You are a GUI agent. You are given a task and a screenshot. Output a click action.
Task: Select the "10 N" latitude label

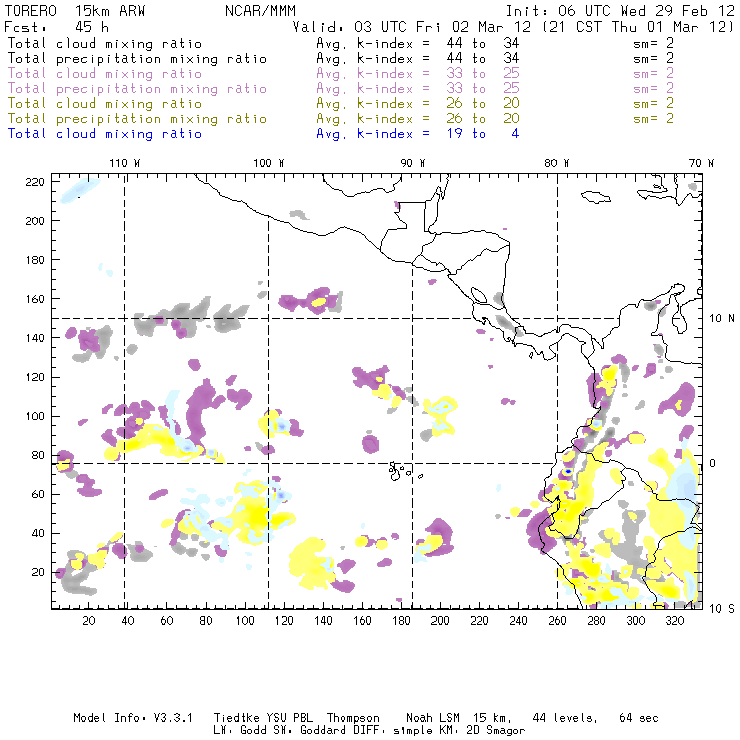pyautogui.click(x=722, y=319)
